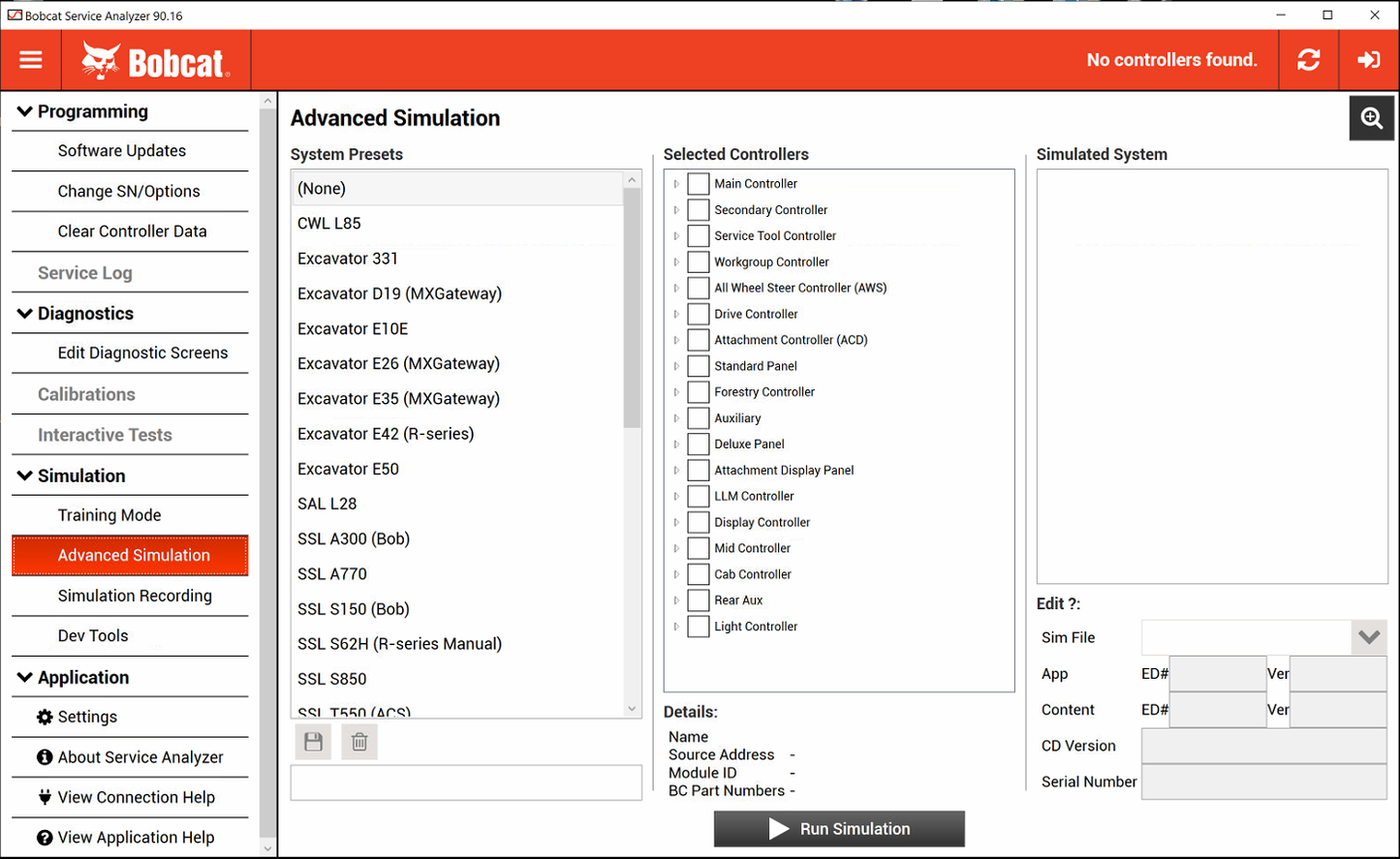
Task: Open Dev Tools
Action: 130,636
